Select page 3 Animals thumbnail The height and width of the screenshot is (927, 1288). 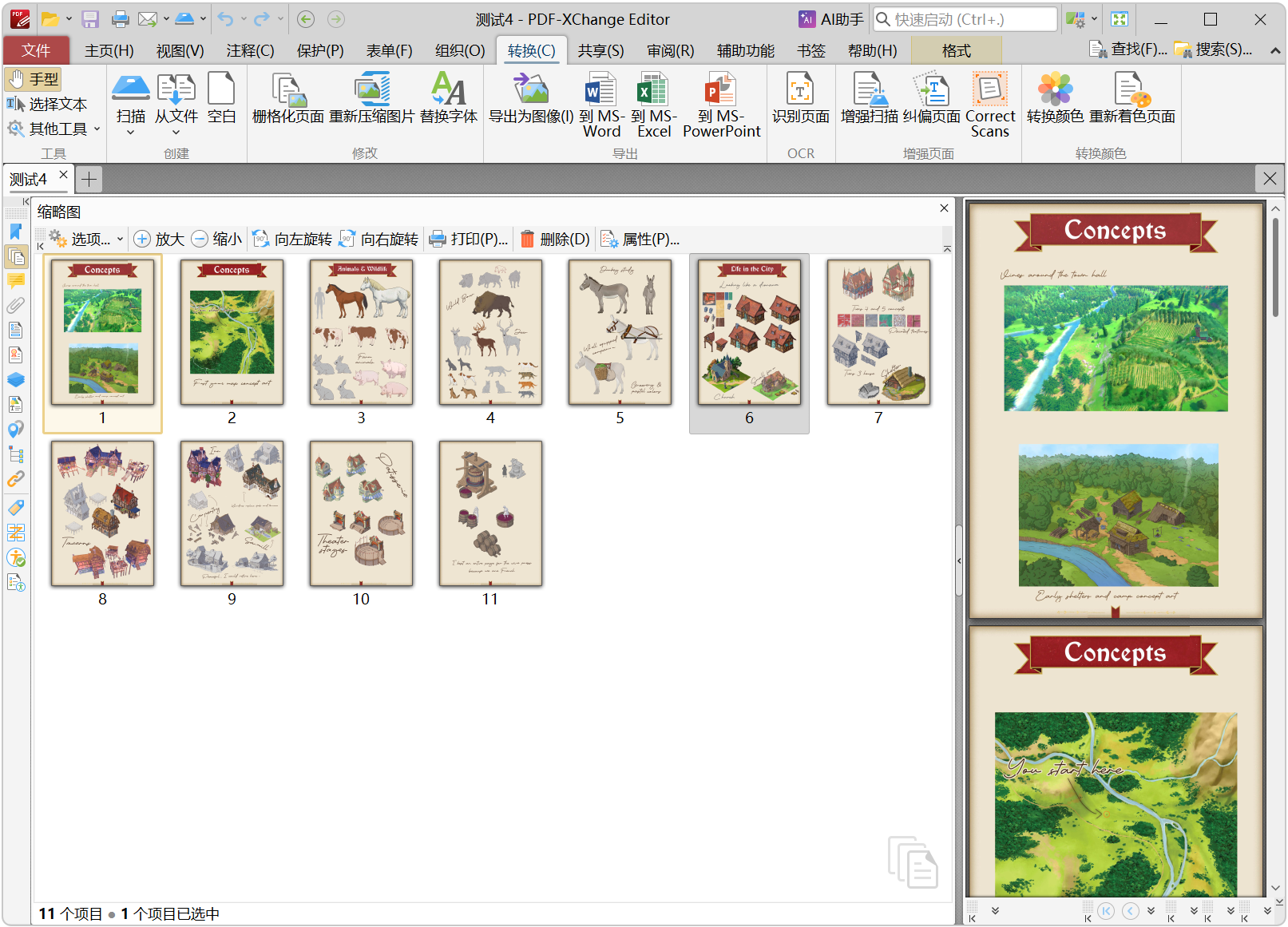[x=361, y=332]
